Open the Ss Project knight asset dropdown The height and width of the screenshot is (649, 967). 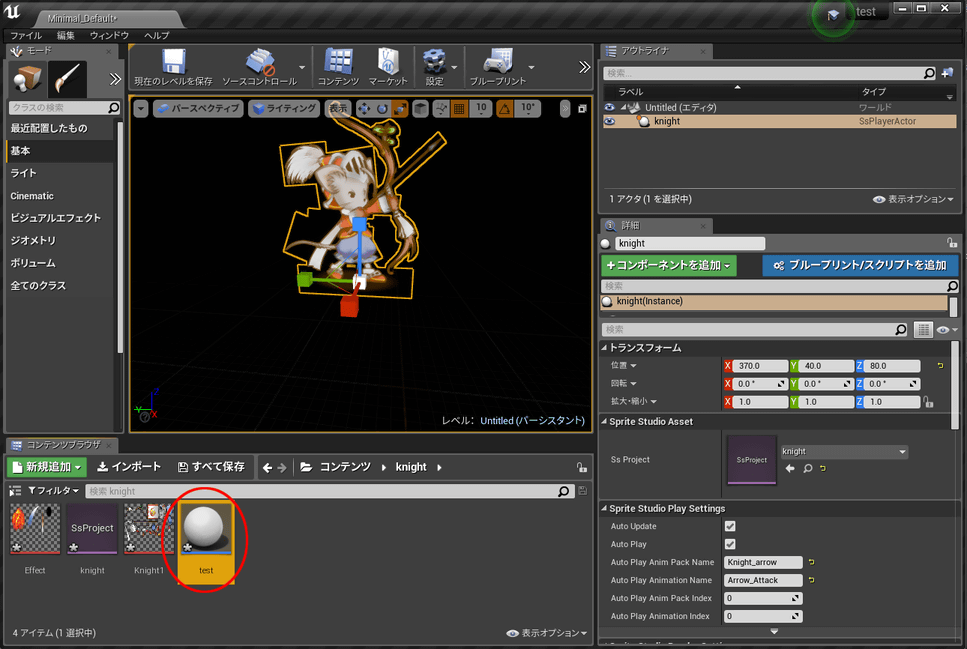pos(844,452)
